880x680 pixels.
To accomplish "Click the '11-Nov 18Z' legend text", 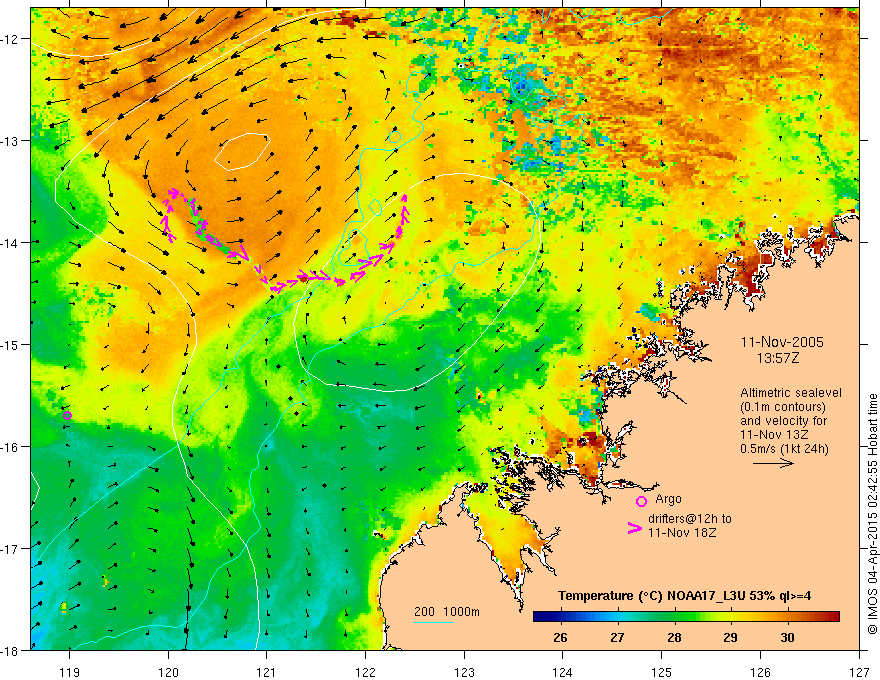I will (x=682, y=532).
